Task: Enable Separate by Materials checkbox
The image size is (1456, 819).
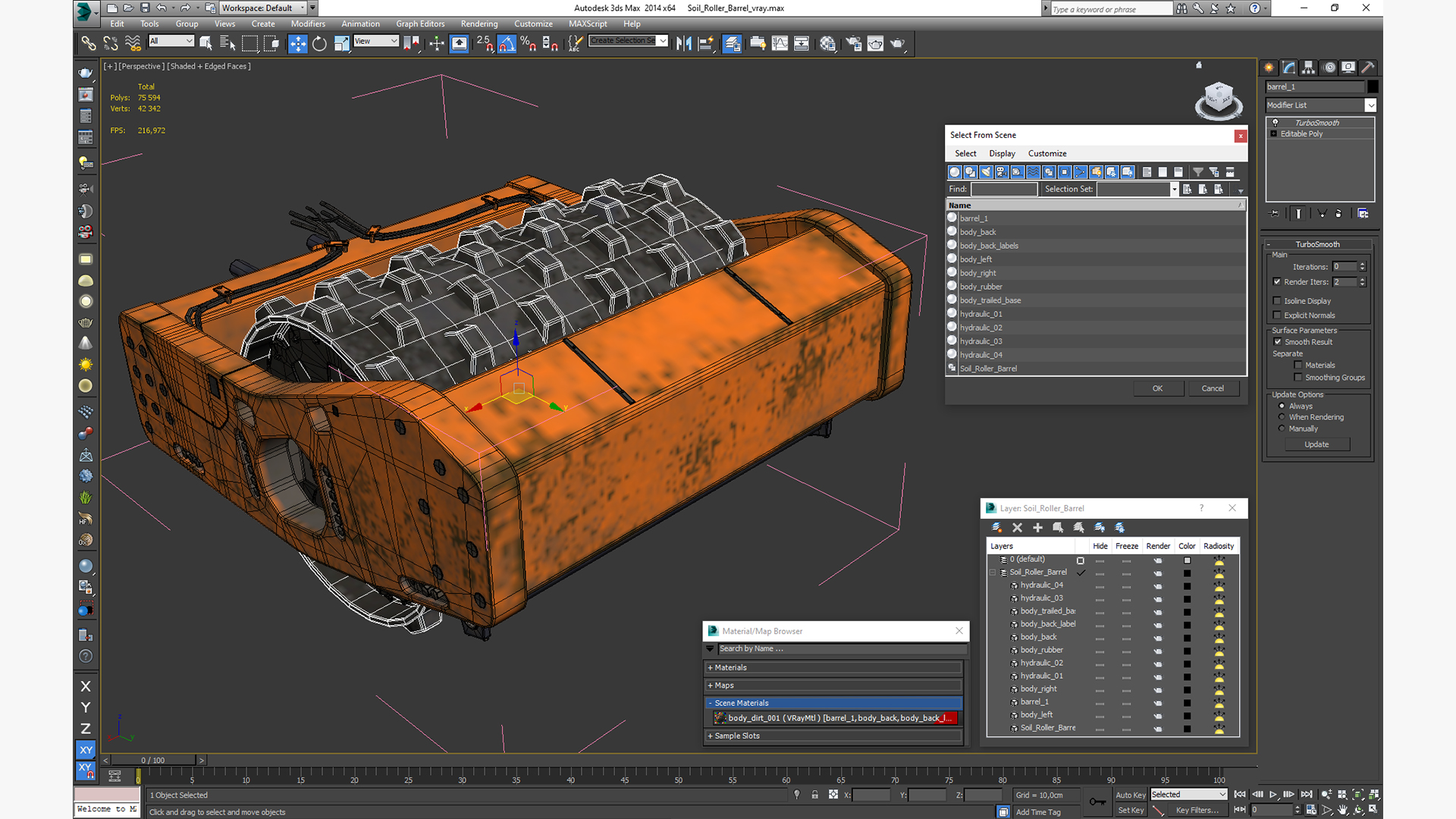Action: (1298, 366)
